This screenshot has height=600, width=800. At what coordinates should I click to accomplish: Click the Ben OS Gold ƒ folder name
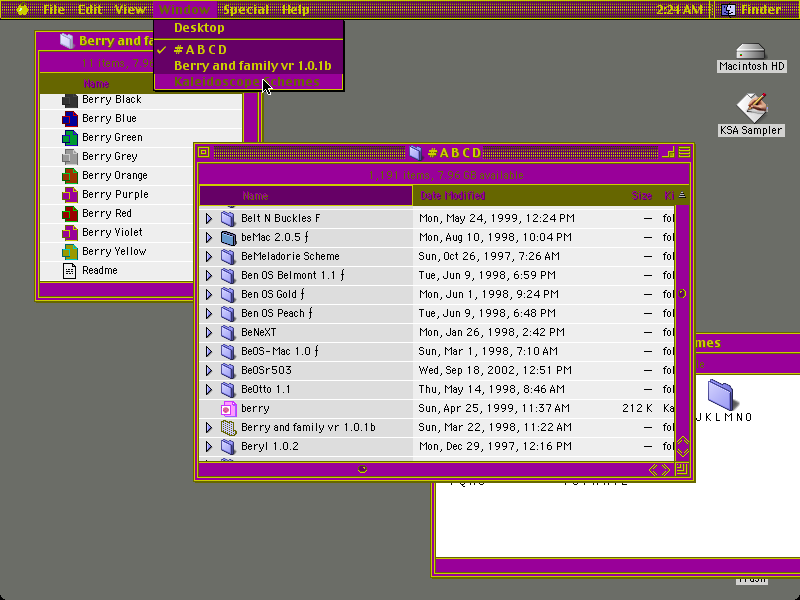[273, 294]
